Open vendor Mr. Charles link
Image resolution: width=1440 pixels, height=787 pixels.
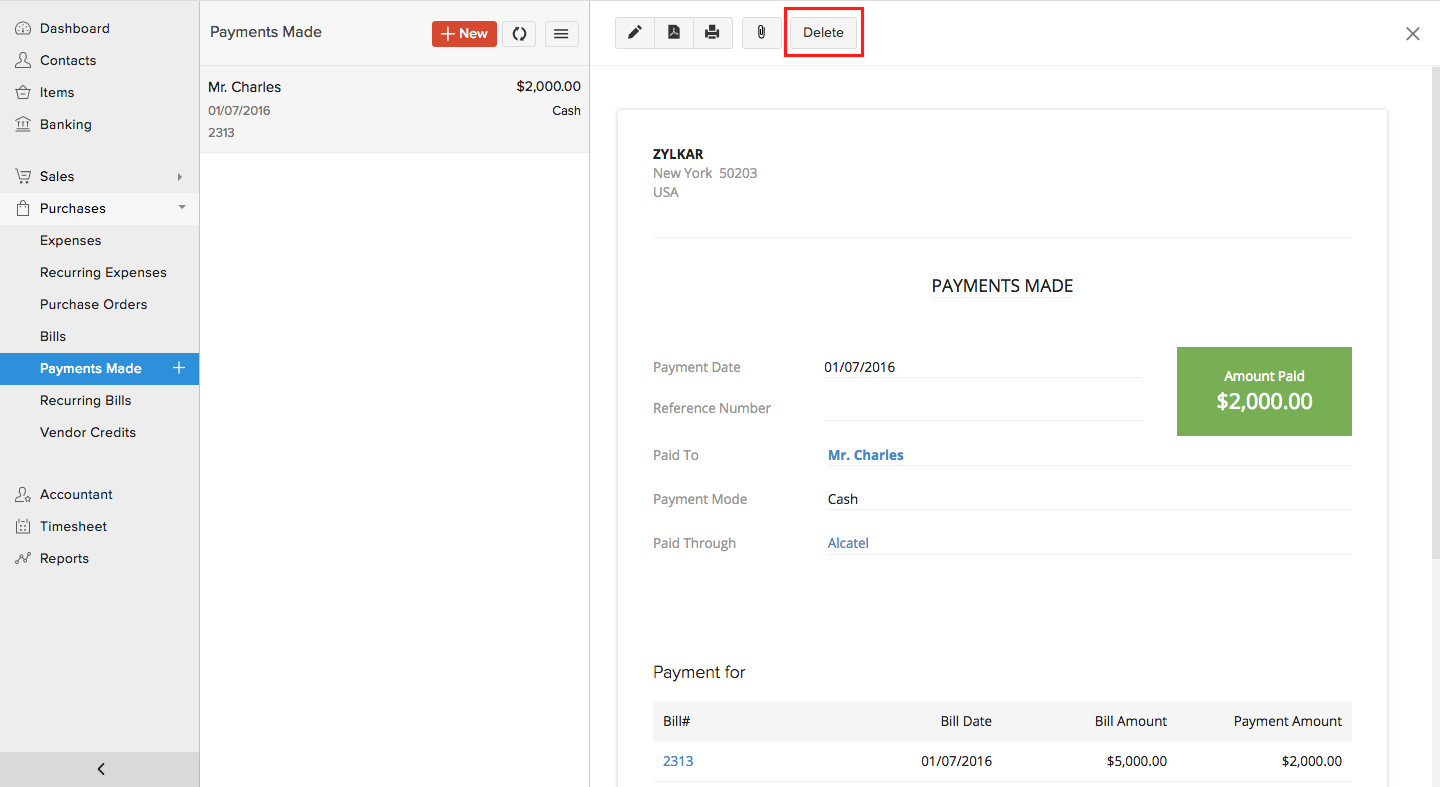(x=865, y=455)
